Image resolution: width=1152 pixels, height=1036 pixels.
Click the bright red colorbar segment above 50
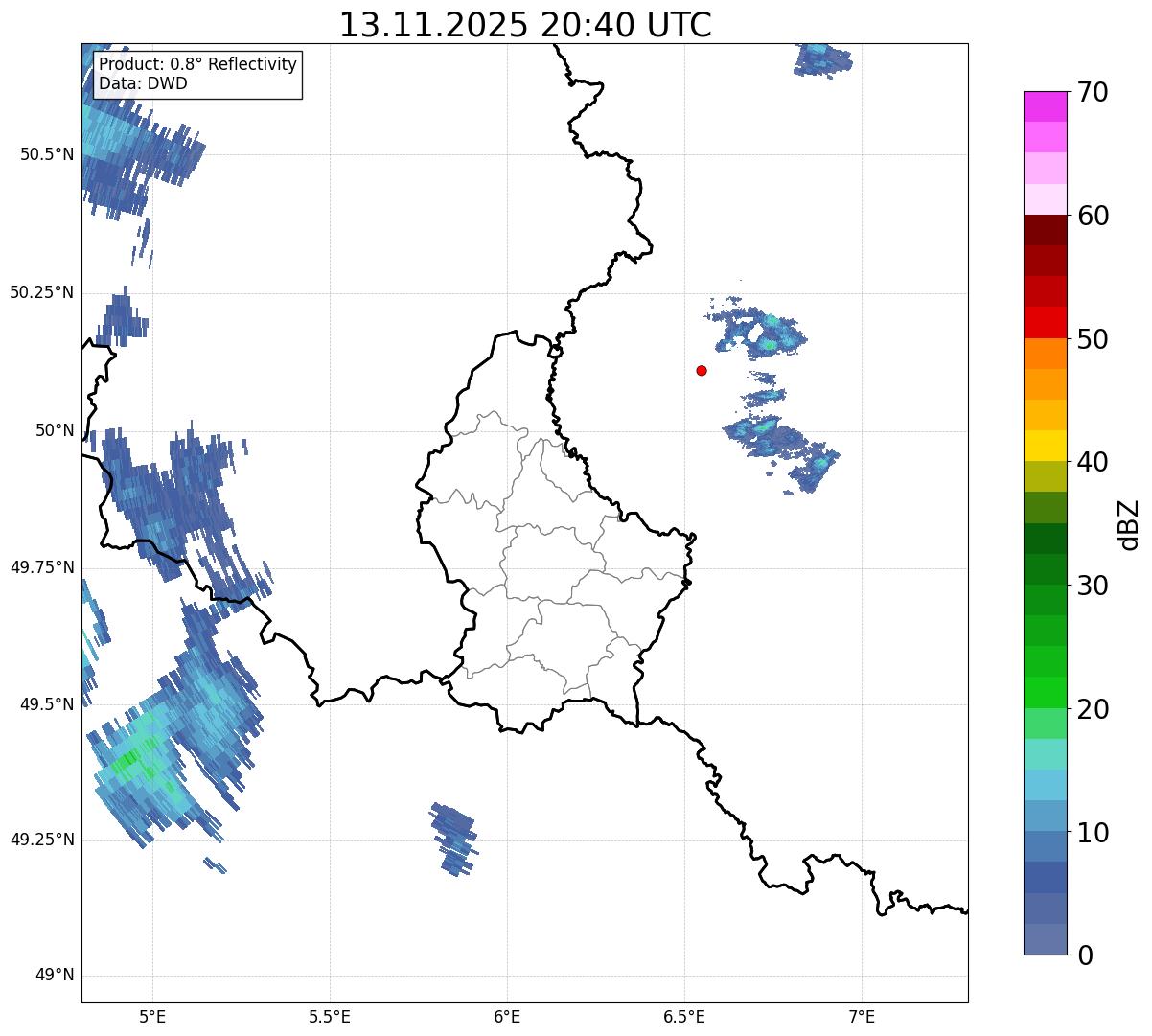coord(1045,322)
